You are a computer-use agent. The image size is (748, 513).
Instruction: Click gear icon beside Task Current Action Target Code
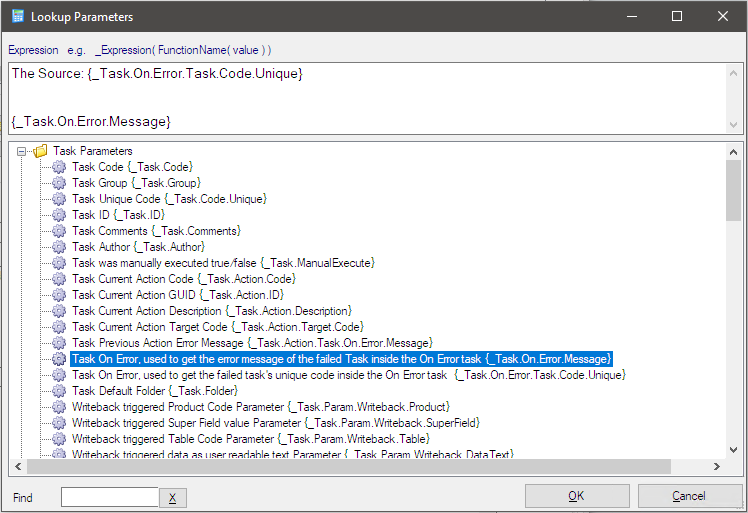[x=59, y=327]
